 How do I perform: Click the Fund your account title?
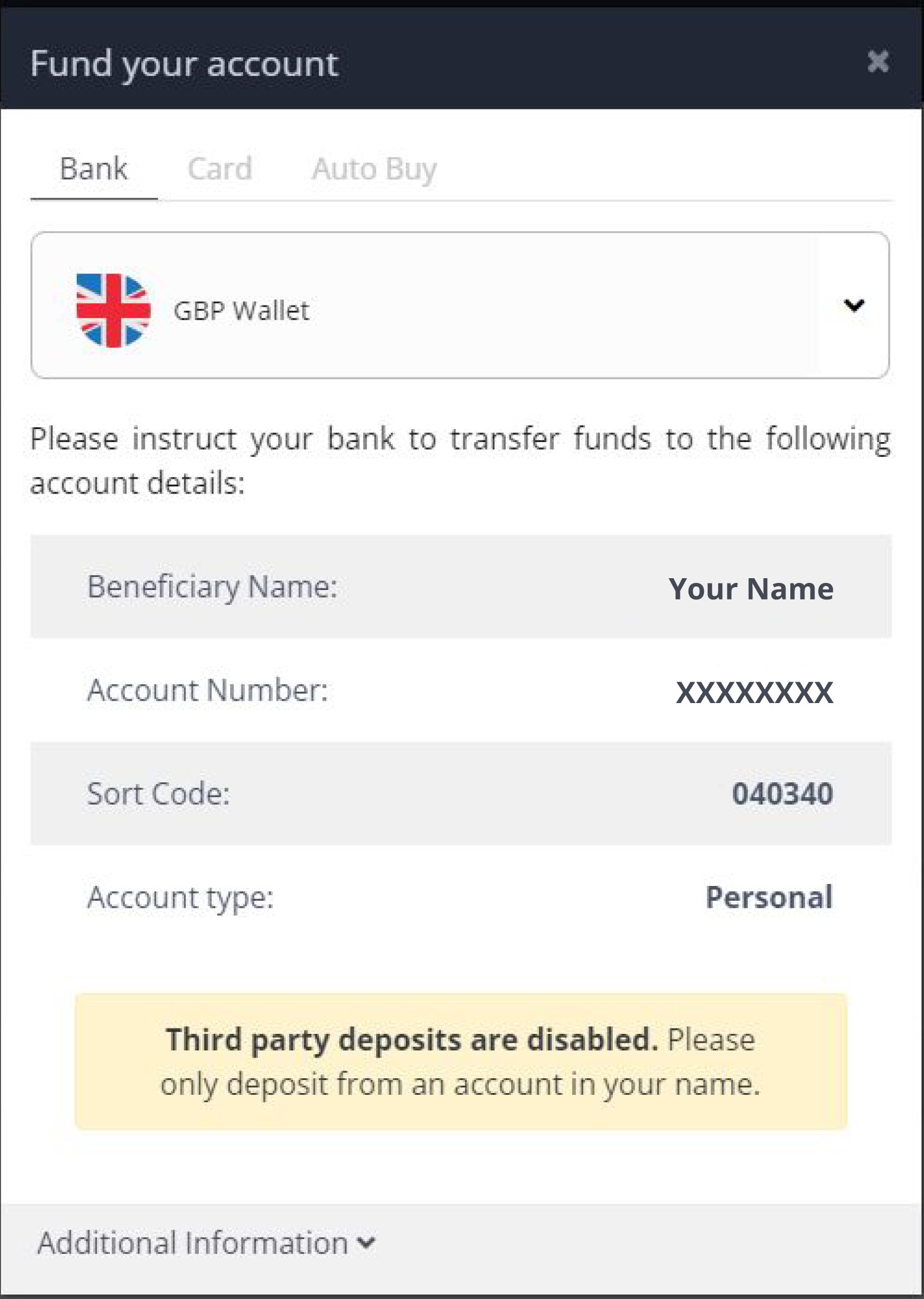pos(184,64)
